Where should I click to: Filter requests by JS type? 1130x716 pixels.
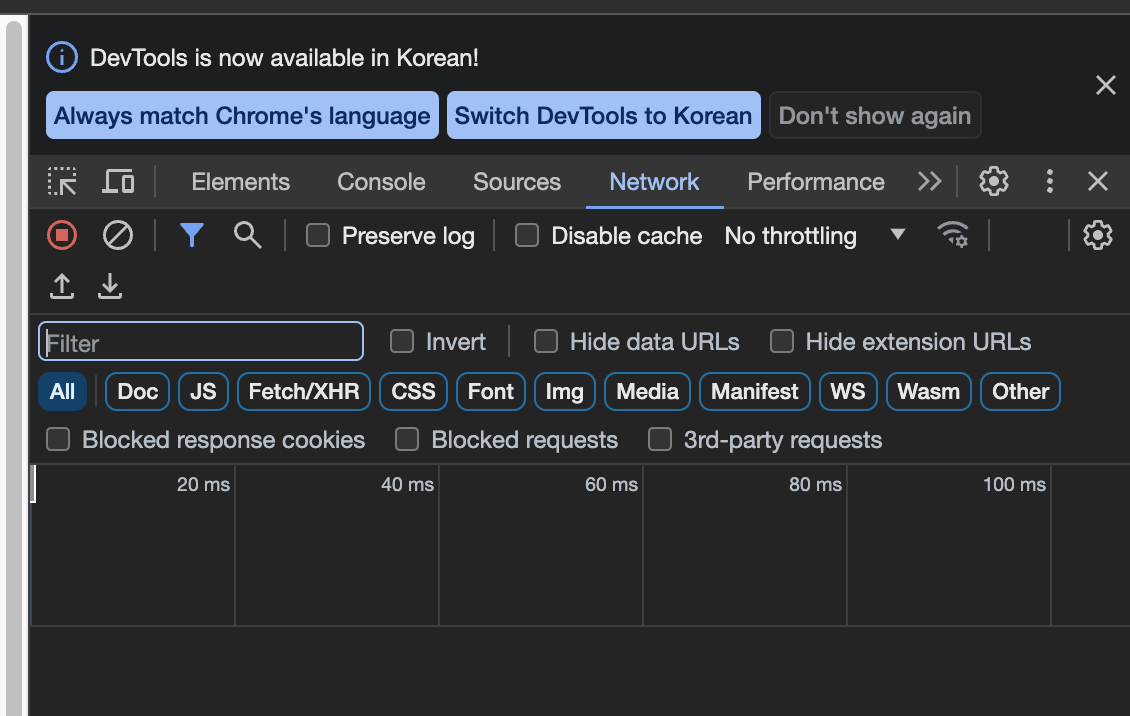(203, 392)
